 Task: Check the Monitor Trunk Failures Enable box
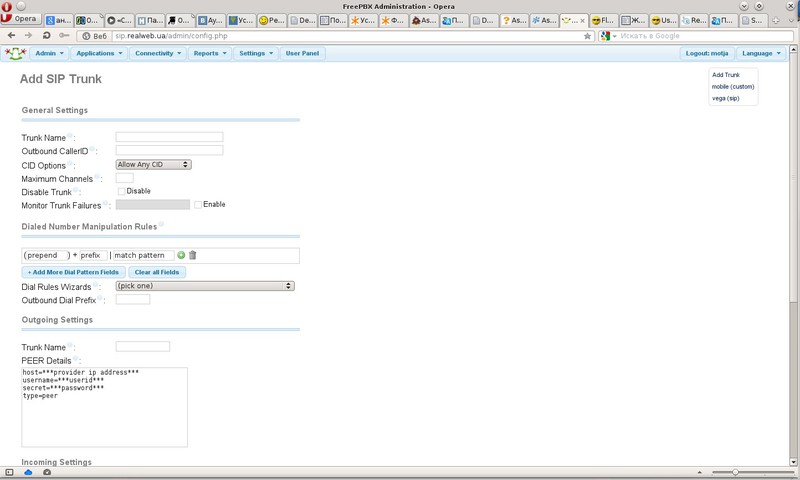click(x=198, y=204)
